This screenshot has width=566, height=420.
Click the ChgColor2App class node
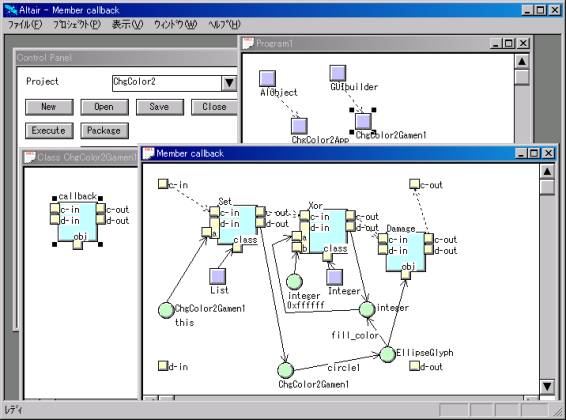(x=299, y=126)
